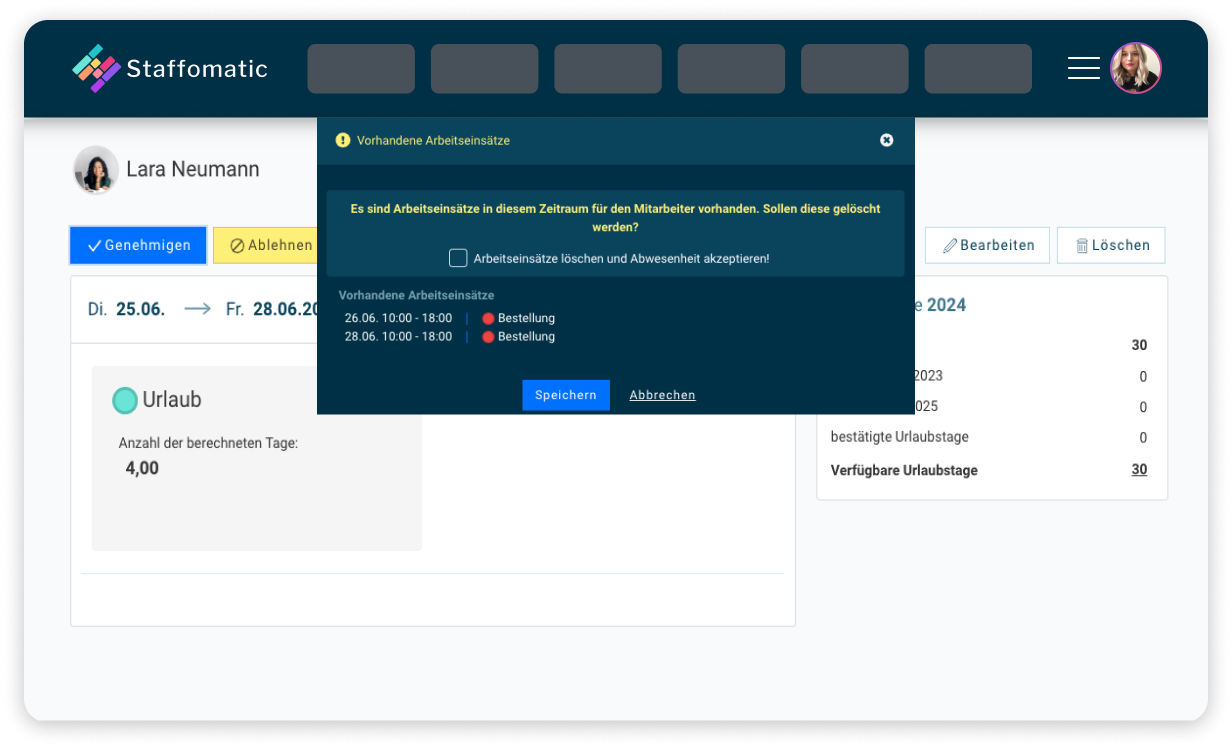Click the underlined 30 next to Verfügbare Urlaubstage
This screenshot has width=1232, height=751.
1139,470
